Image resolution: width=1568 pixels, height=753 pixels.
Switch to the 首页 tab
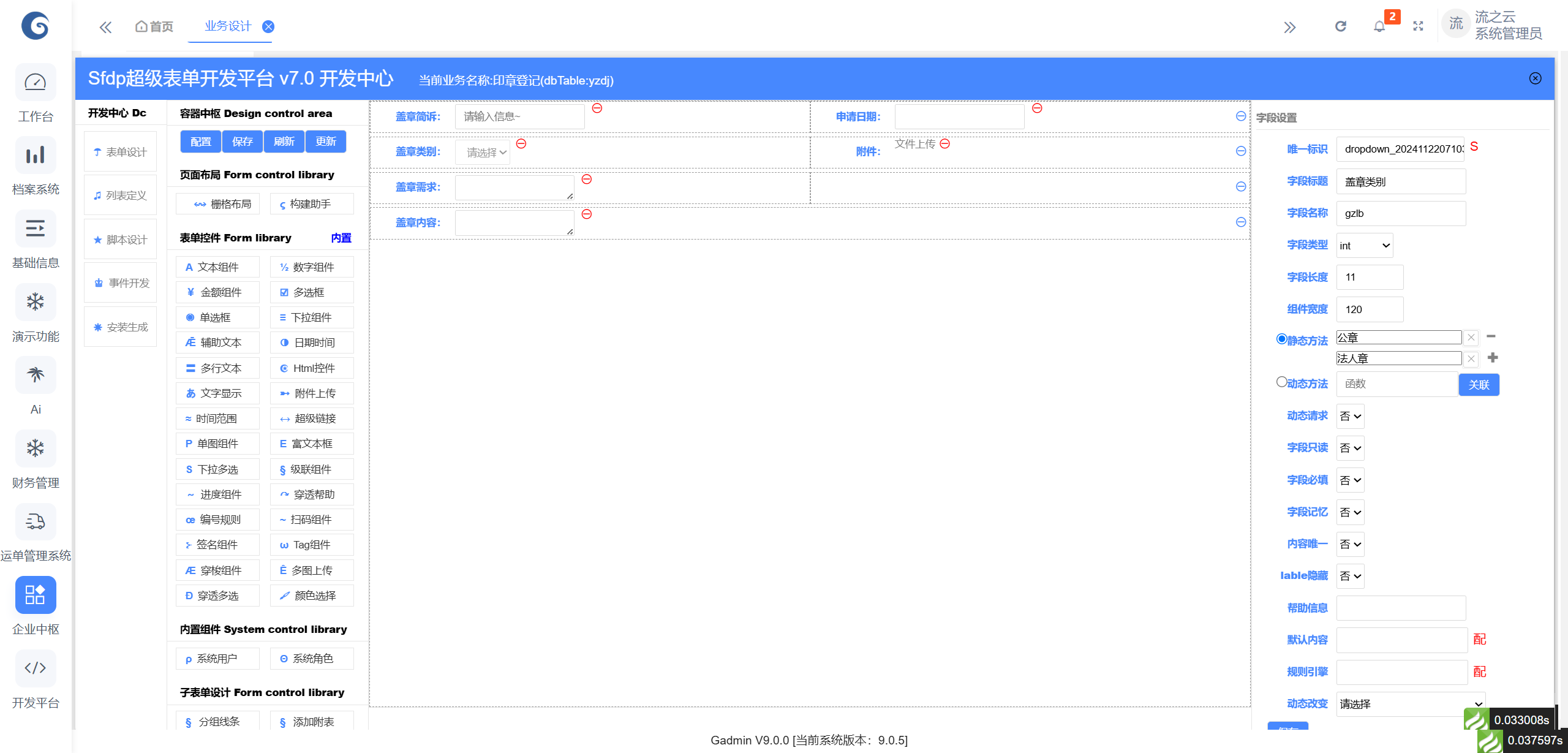coord(154,26)
